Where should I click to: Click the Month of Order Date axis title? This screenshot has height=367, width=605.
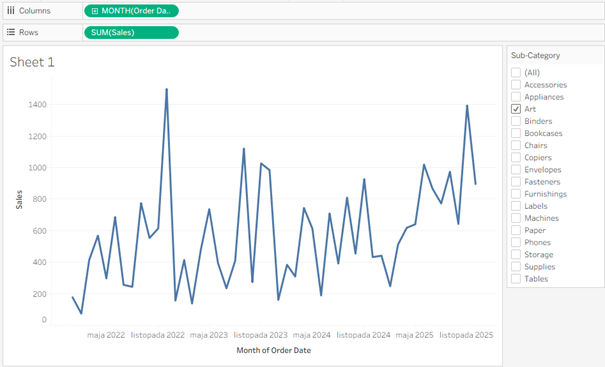[274, 350]
